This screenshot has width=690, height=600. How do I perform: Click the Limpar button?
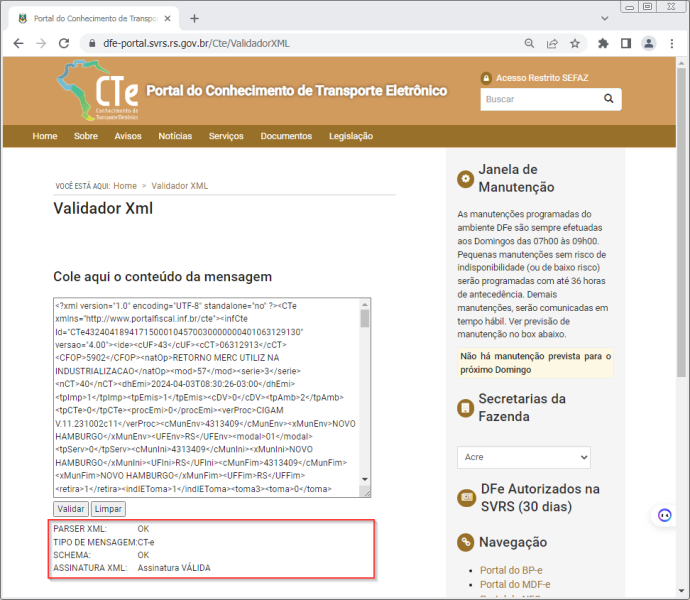point(108,509)
